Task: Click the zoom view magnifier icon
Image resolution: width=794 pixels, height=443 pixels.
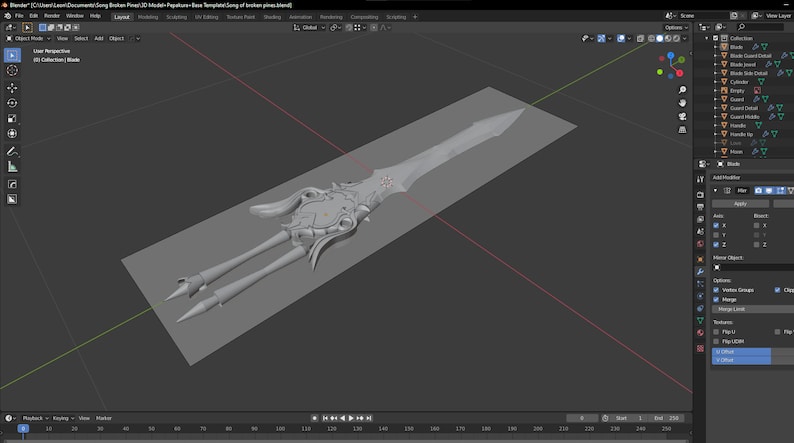Action: point(682,90)
